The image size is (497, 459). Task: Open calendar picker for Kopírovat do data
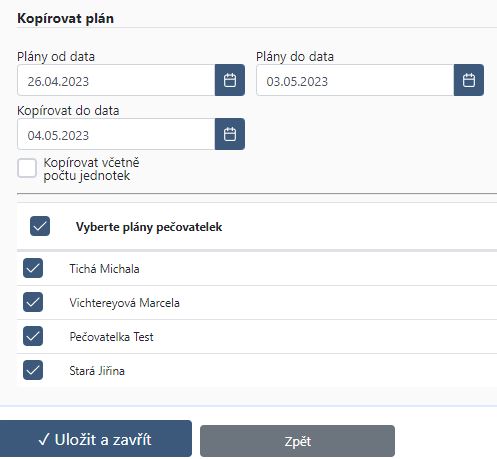[x=230, y=134]
